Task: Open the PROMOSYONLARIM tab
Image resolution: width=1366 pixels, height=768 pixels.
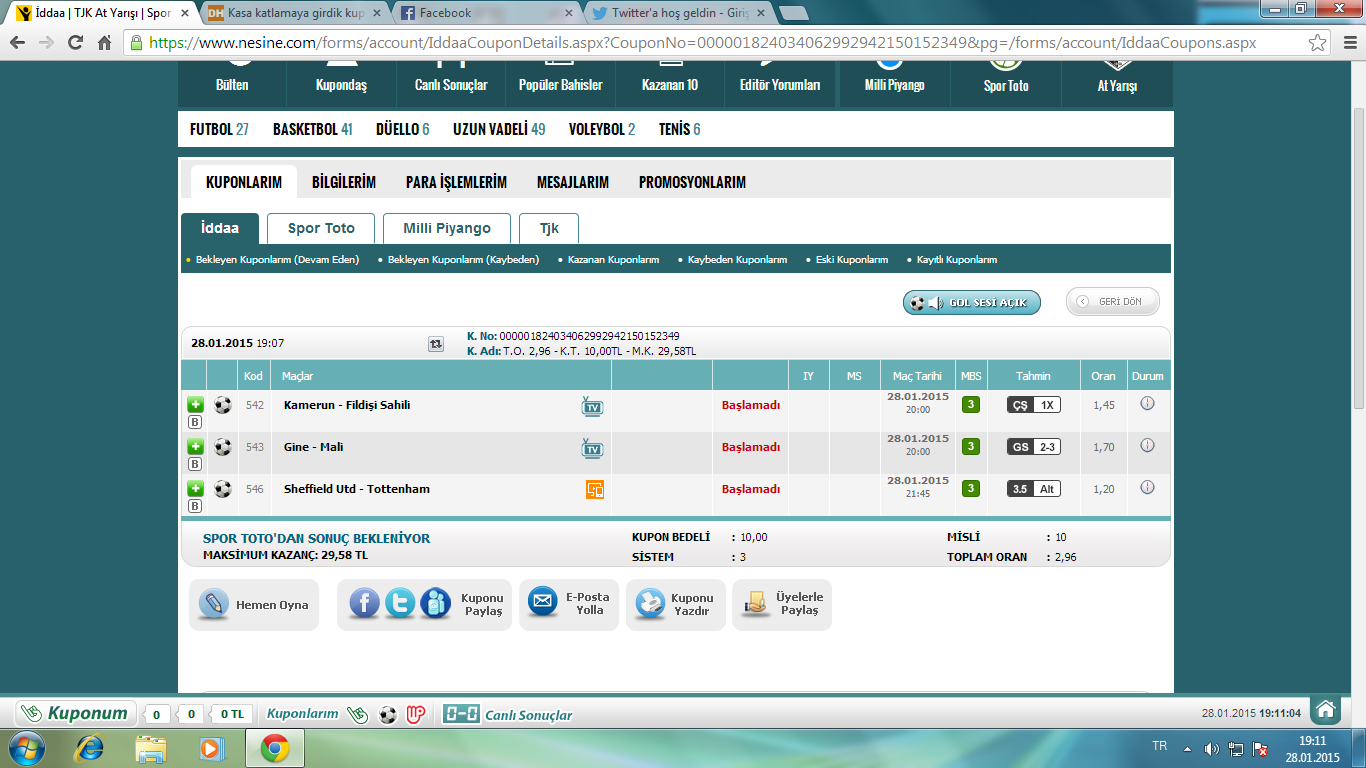Action: coord(692,182)
